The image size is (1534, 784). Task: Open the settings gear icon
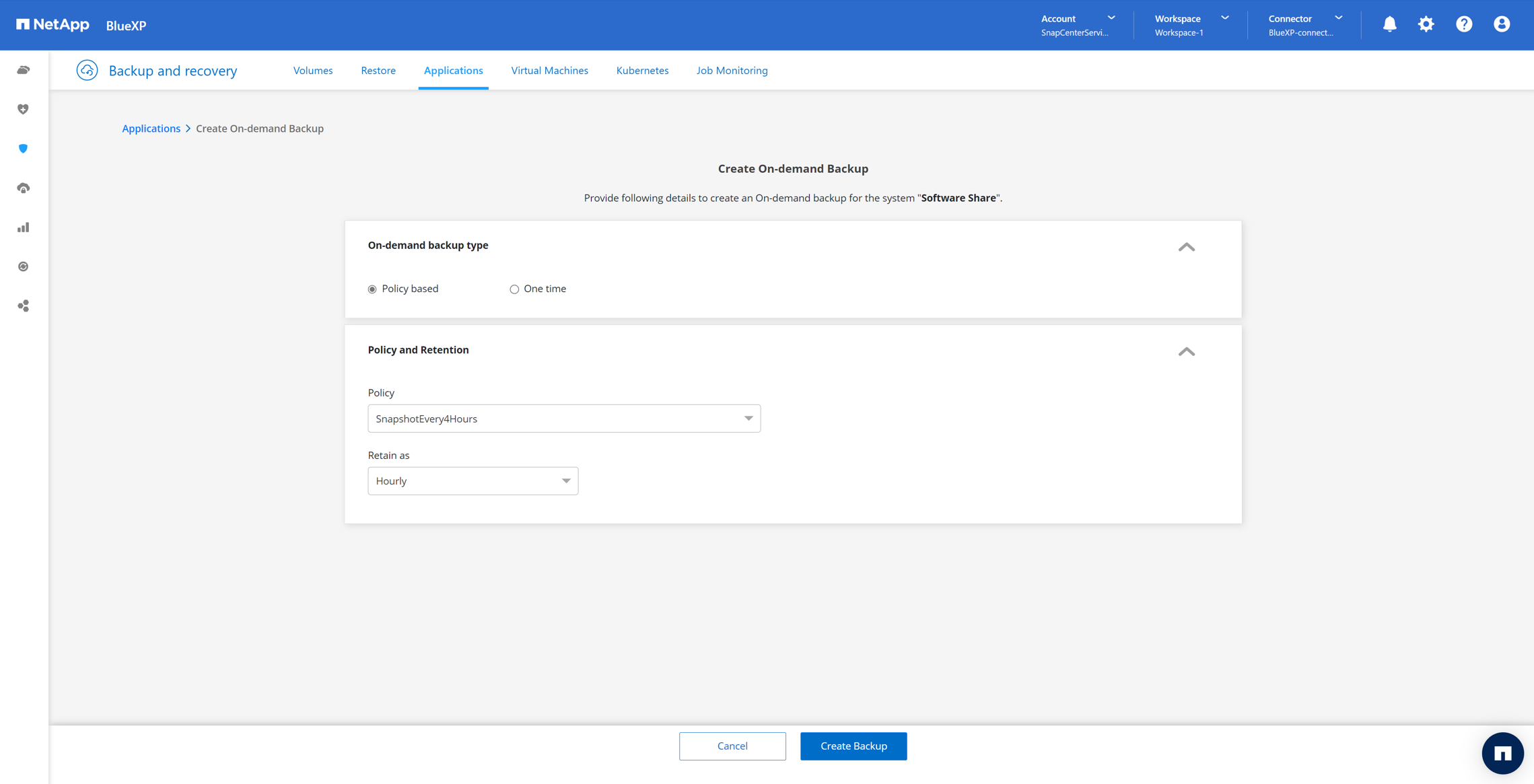(x=1426, y=25)
